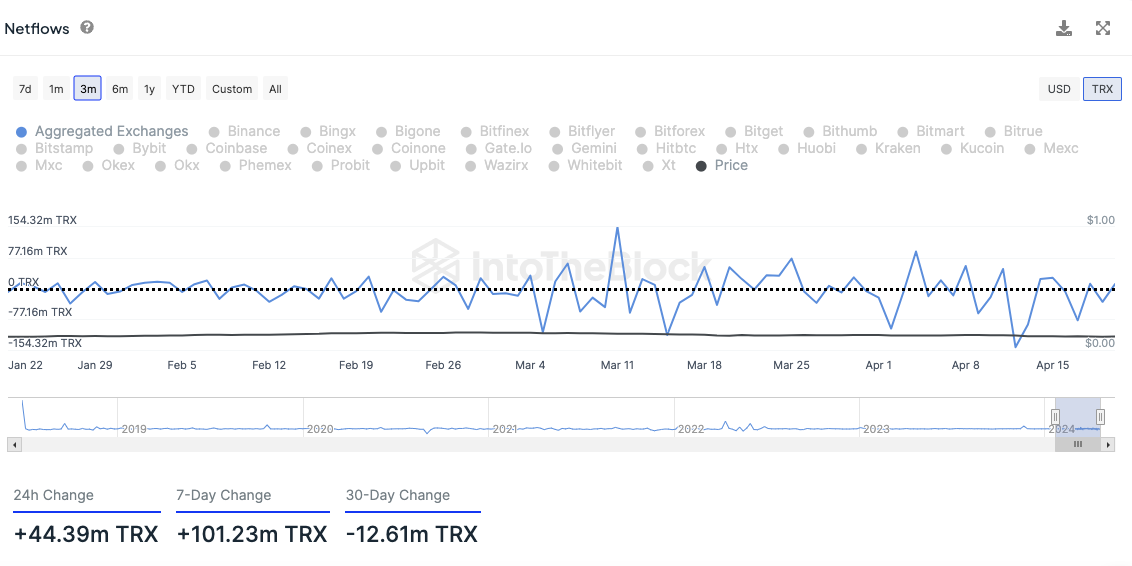Click the right range selector handle
Screen dimensions: 1132x566
tap(1100, 417)
